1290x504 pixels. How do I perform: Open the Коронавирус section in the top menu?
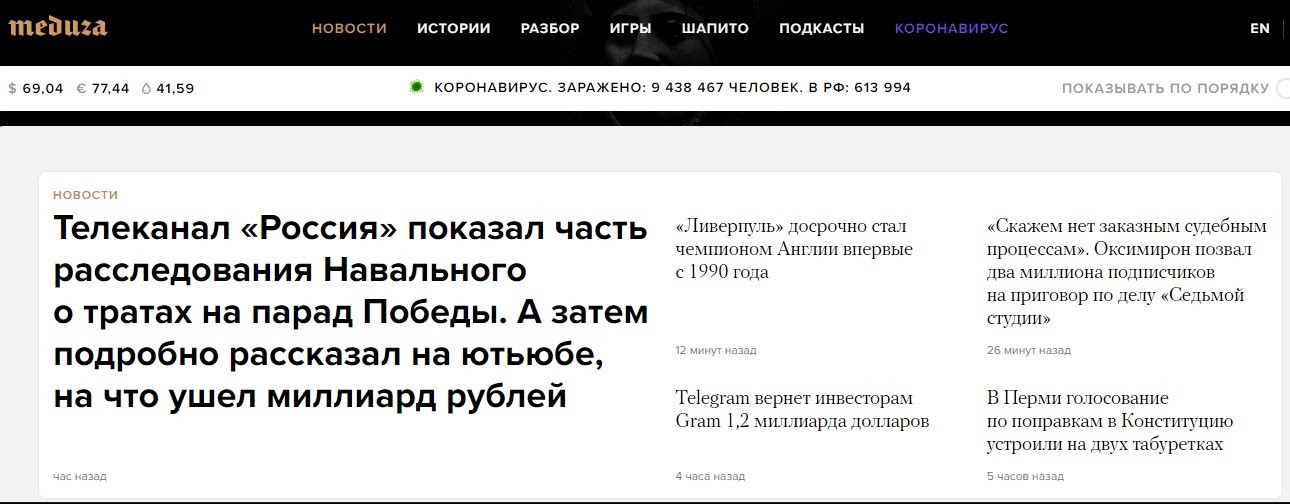click(951, 28)
